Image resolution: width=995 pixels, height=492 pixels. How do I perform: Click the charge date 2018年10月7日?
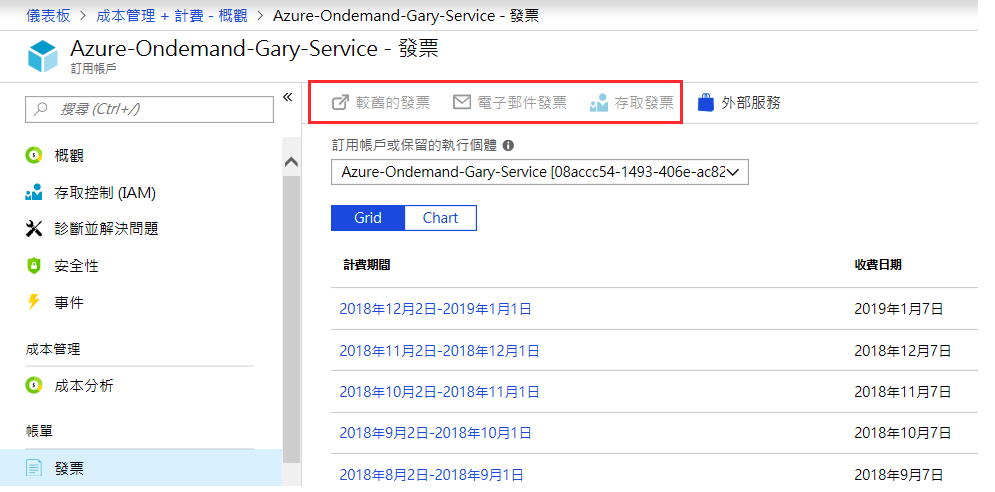pos(902,433)
